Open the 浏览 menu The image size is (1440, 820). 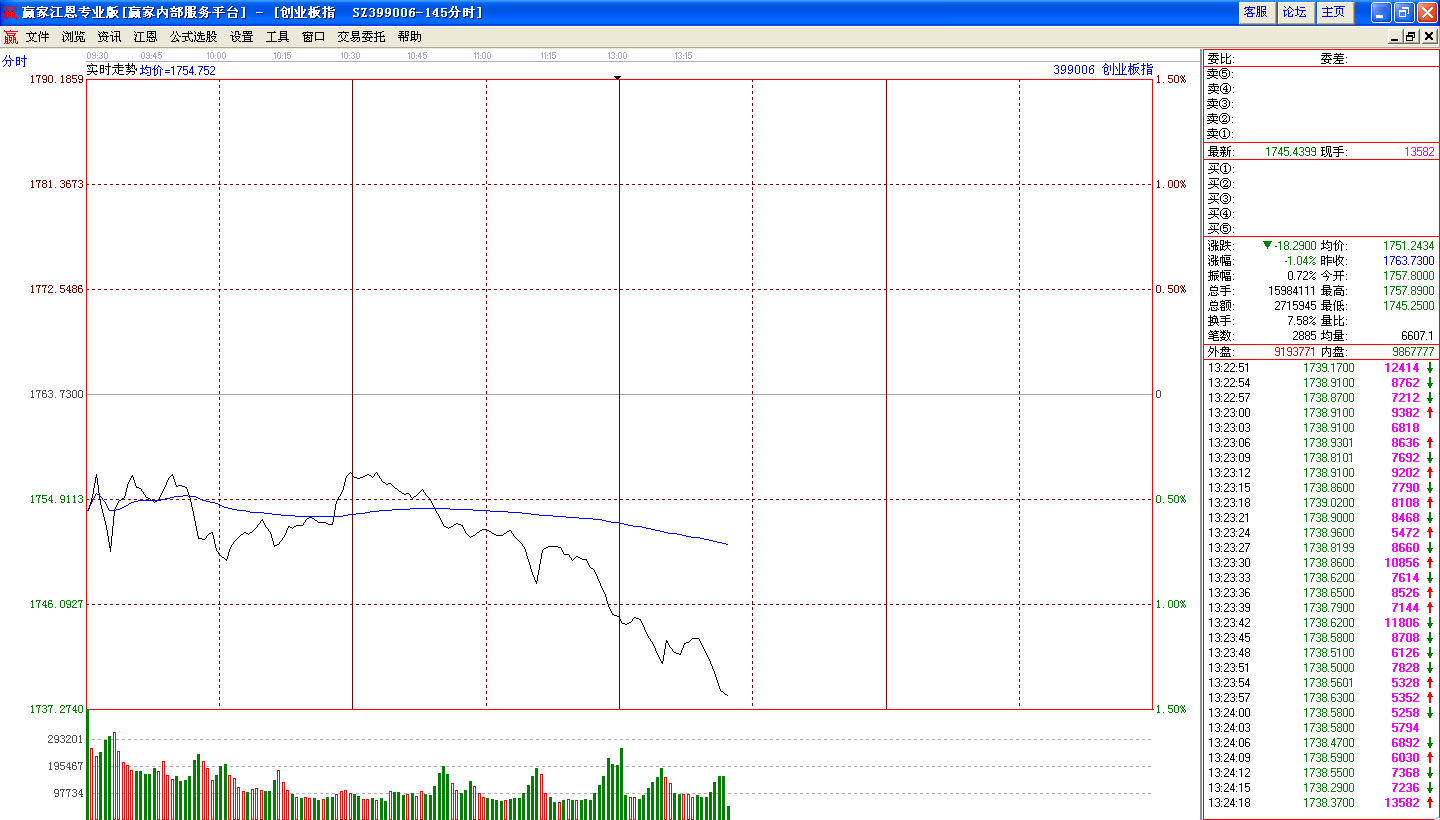[x=74, y=37]
